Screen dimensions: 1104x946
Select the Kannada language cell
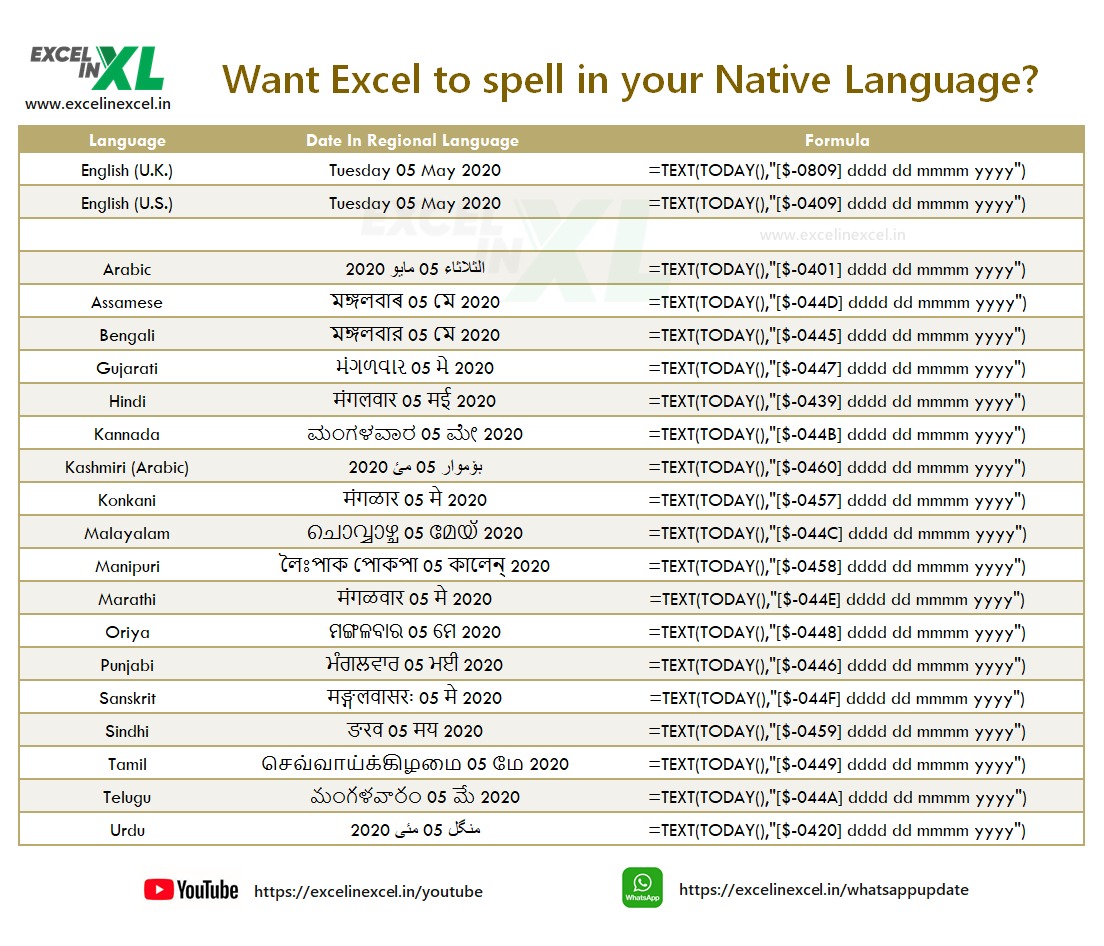127,434
